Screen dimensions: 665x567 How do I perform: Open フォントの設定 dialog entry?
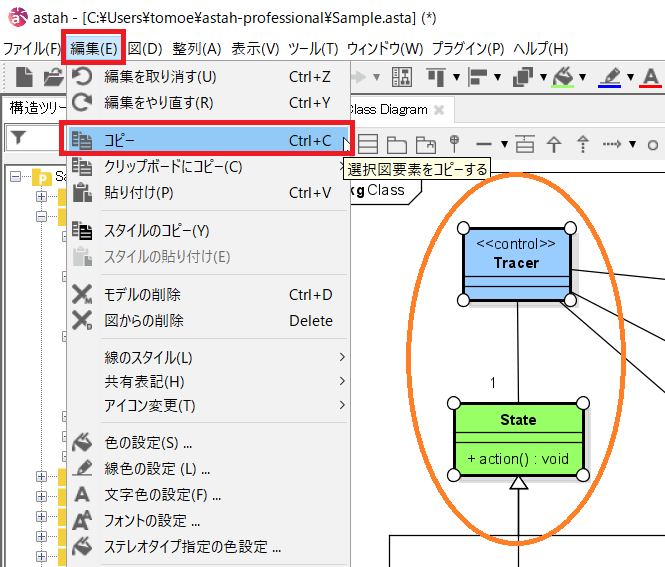pyautogui.click(x=152, y=520)
